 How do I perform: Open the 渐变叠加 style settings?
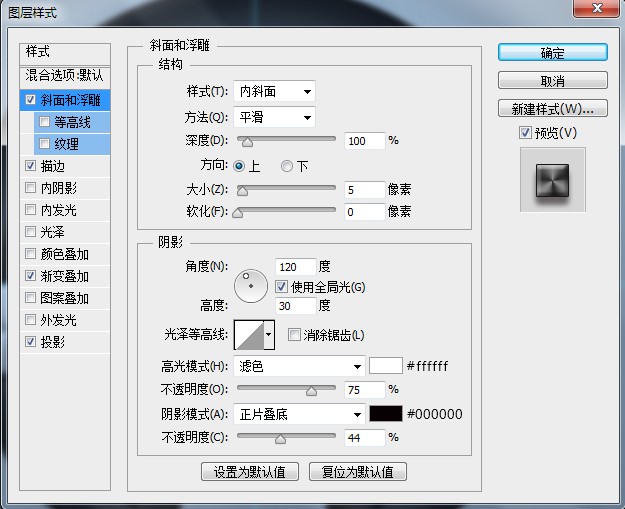pyautogui.click(x=65, y=276)
